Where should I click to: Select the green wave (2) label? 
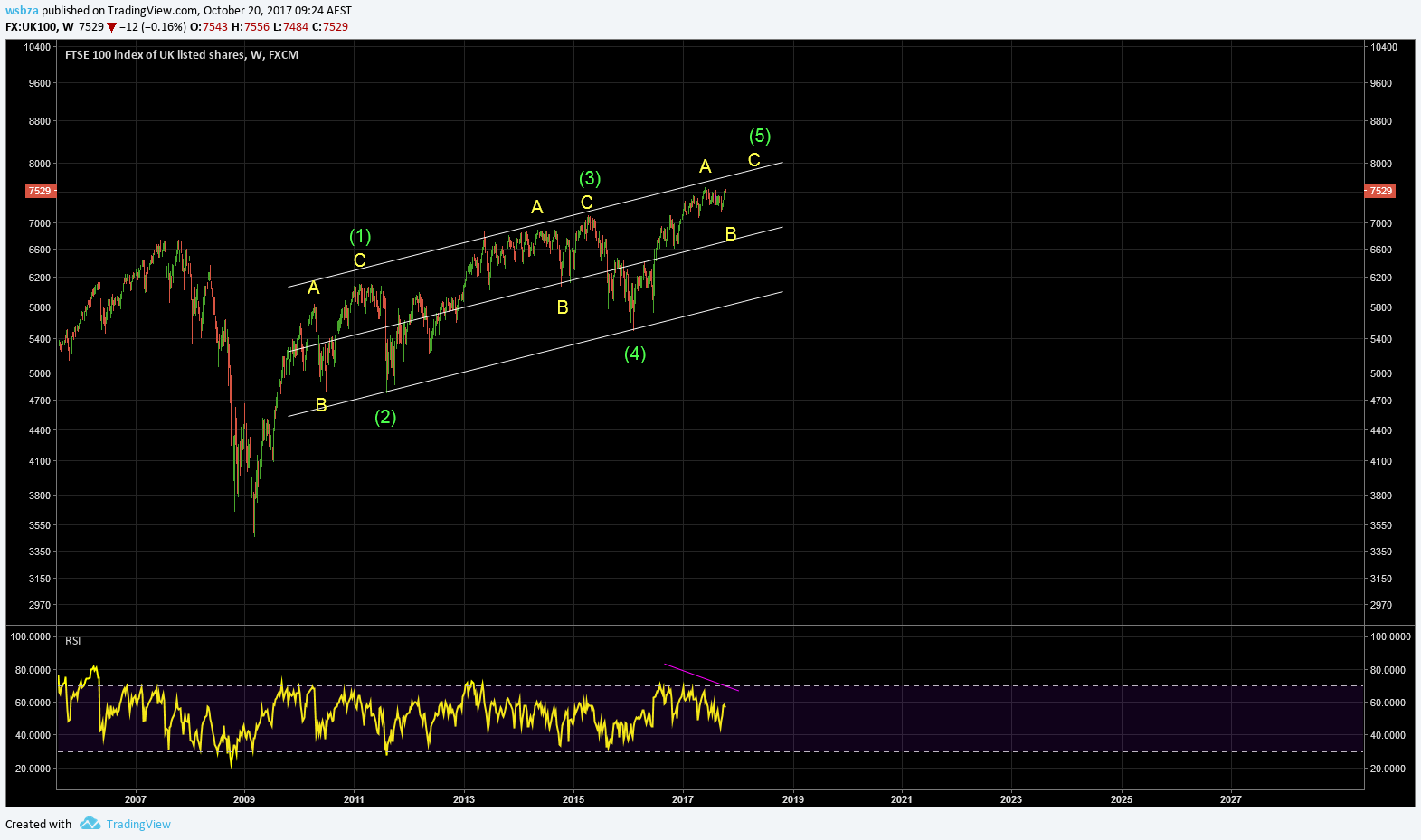[385, 417]
